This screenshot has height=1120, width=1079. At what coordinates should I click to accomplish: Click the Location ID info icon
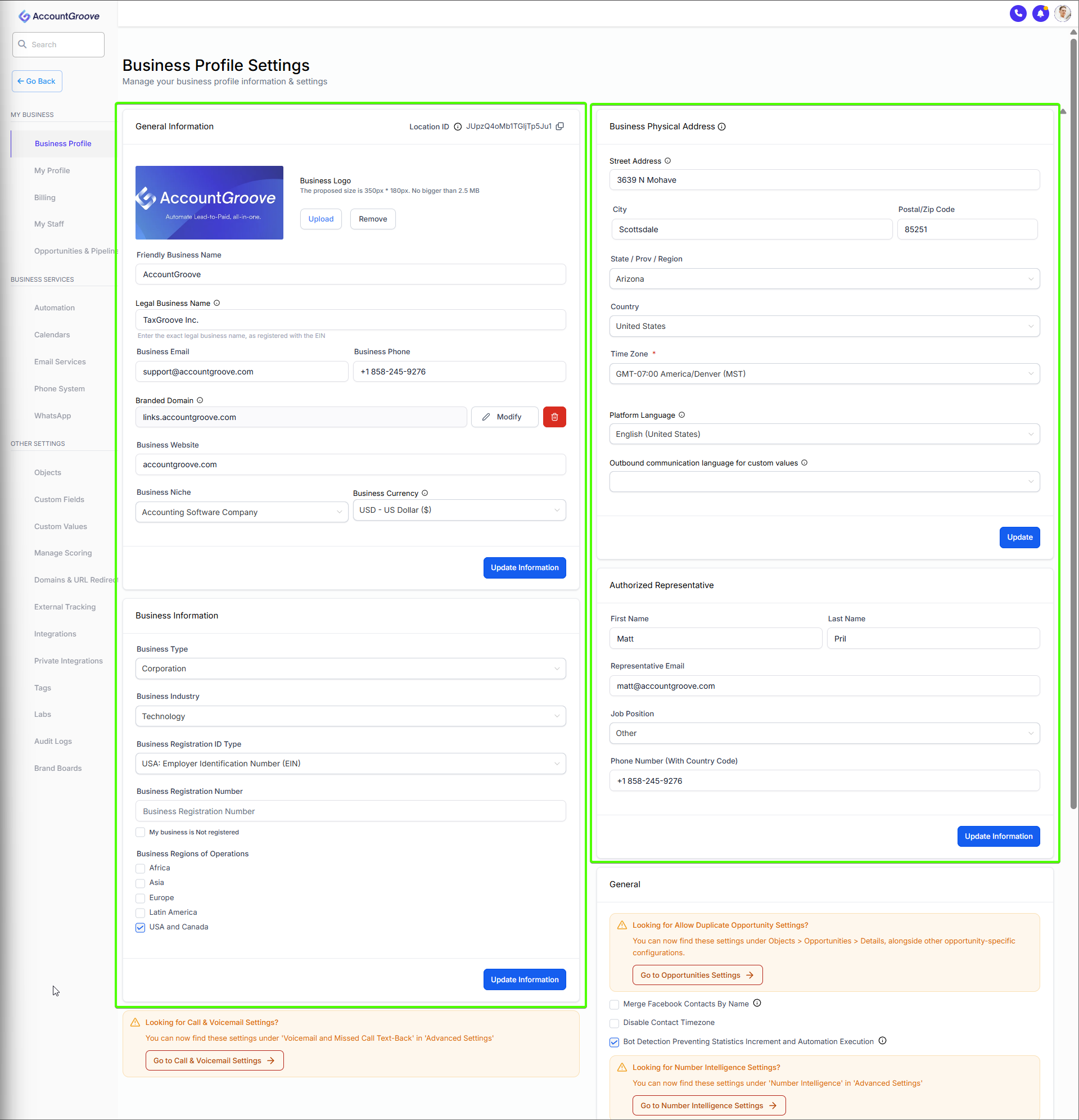(x=458, y=127)
